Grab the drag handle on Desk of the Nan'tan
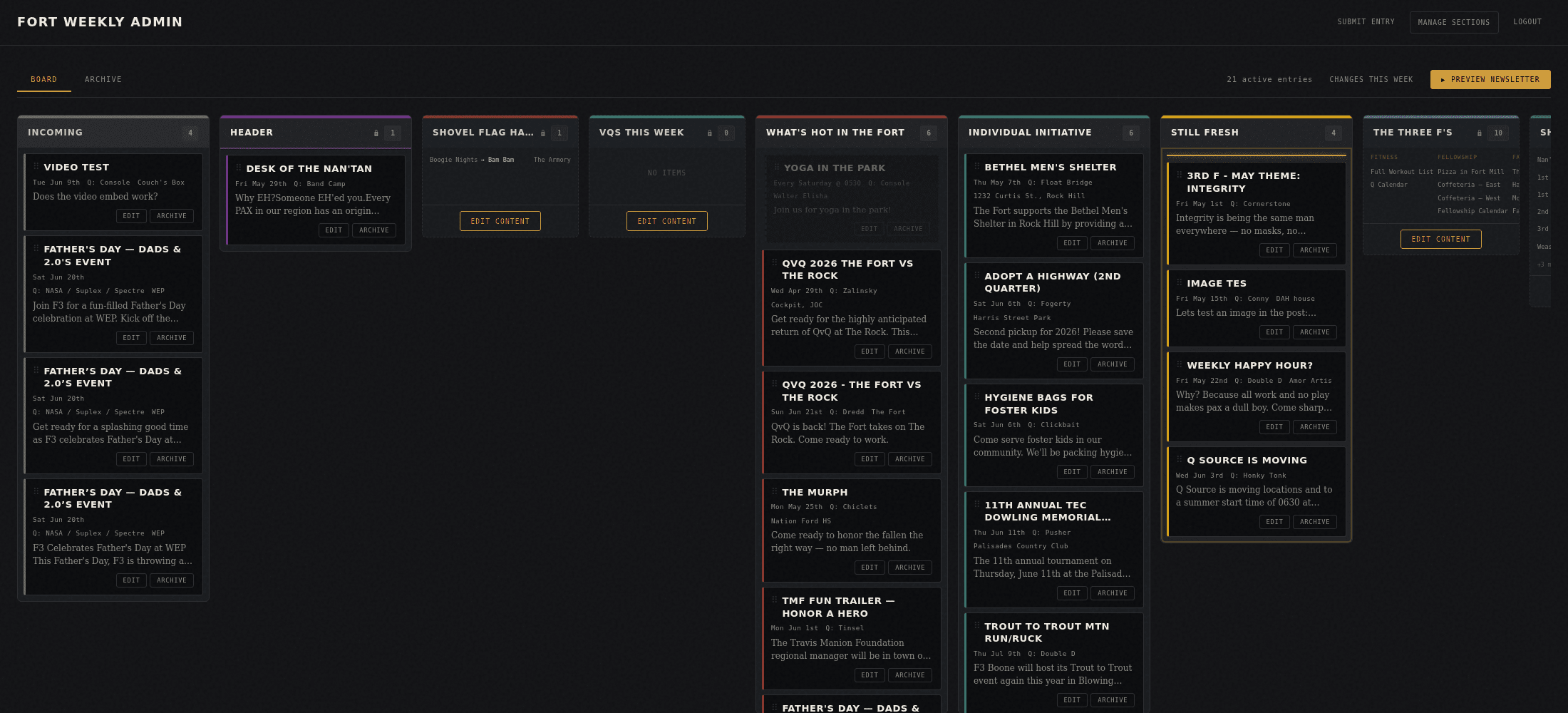 tap(238, 168)
